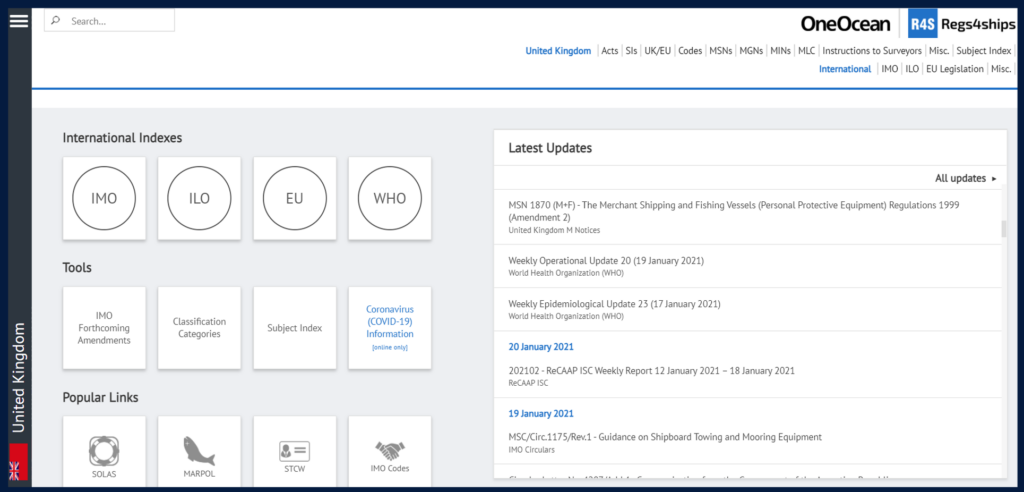Open MSC/Circ.1175/Rev.1 towing guidance entry

[748, 442]
